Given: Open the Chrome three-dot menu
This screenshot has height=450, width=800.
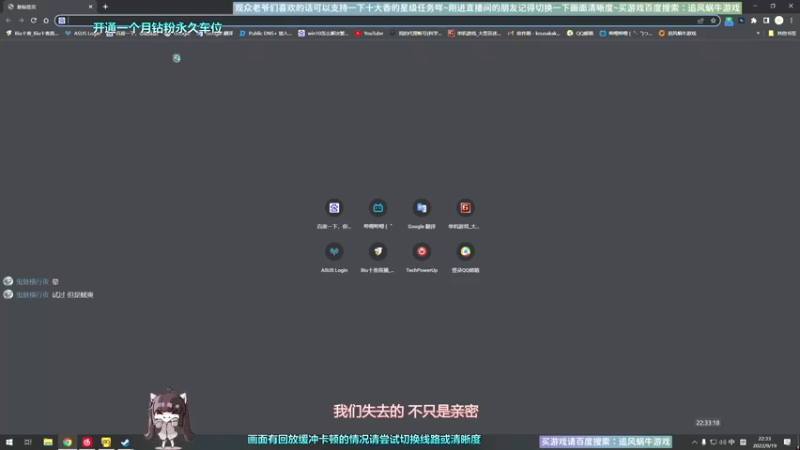Looking at the screenshot, I should point(791,20).
